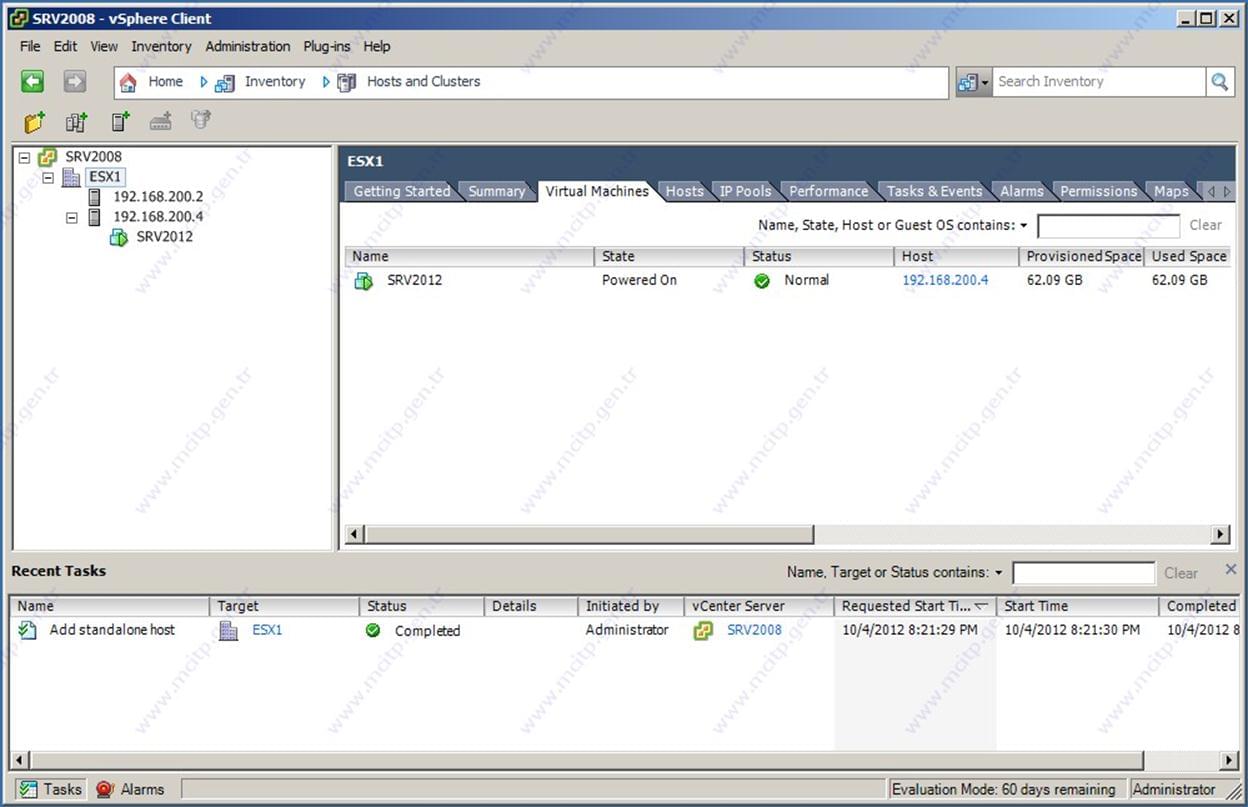Viewport: 1248px width, 807px height.
Task: Click the green Normal status icon
Action: pyautogui.click(x=762, y=281)
